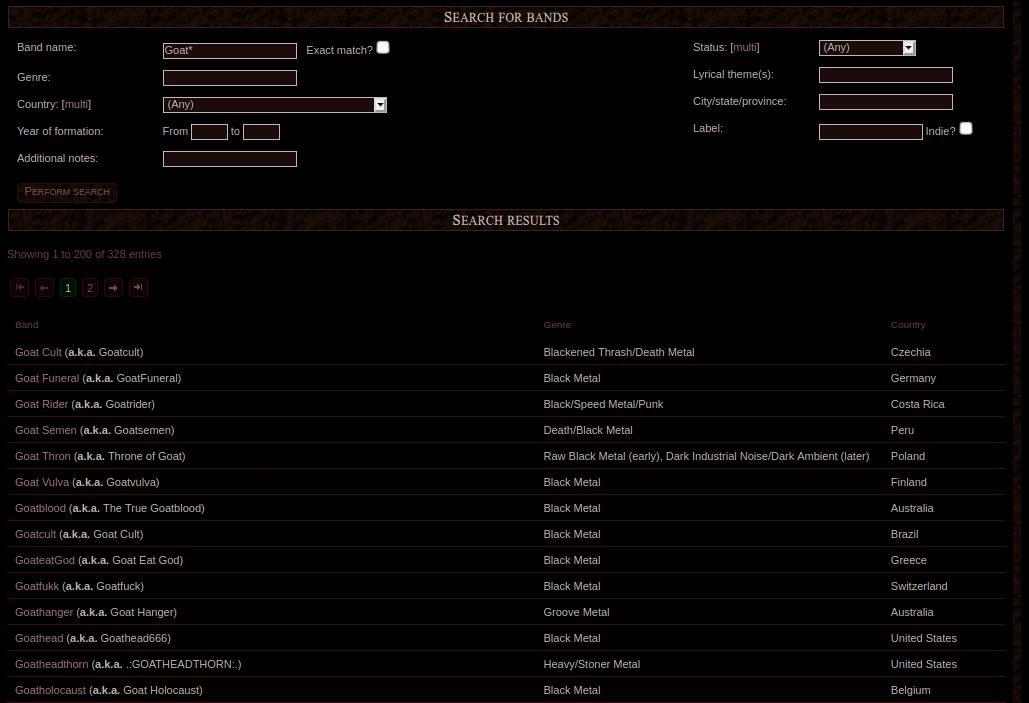The image size is (1029, 703).
Task: Go to next results page arrow
Action: [x=114, y=288]
